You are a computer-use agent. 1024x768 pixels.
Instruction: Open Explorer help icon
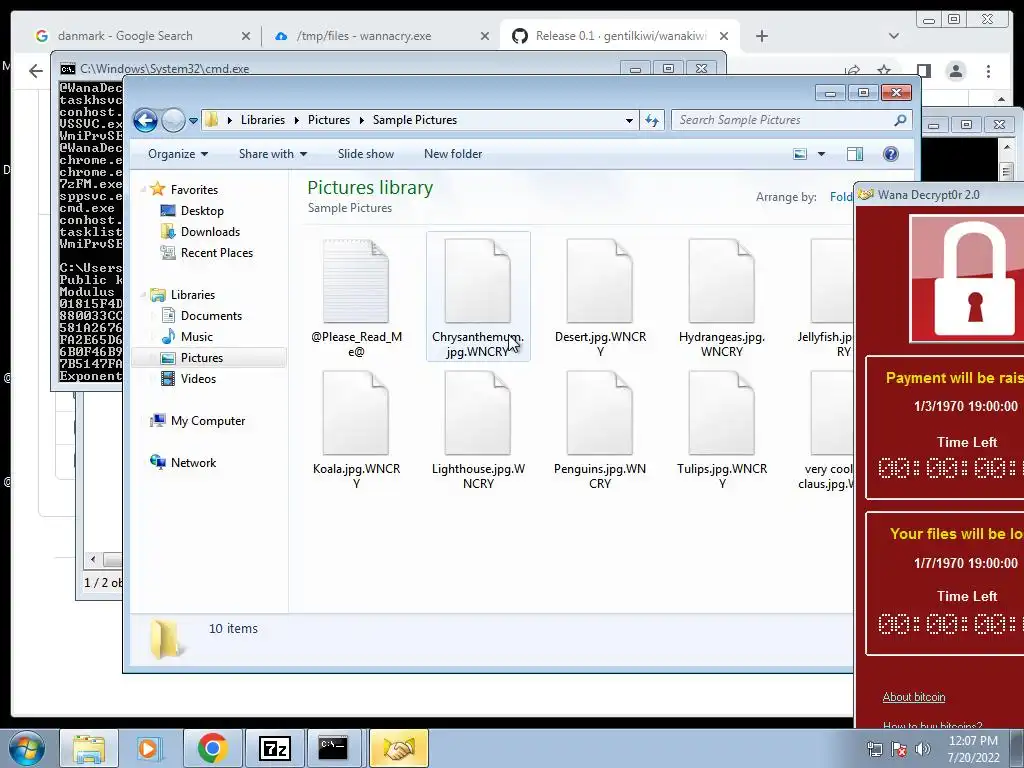pyautogui.click(x=891, y=154)
